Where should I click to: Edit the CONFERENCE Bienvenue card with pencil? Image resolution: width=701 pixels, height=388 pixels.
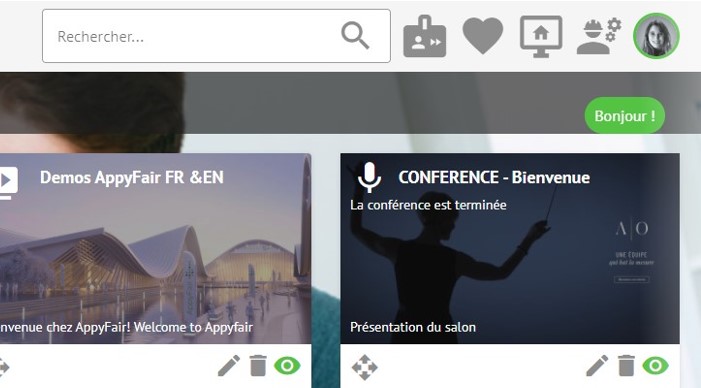point(597,366)
